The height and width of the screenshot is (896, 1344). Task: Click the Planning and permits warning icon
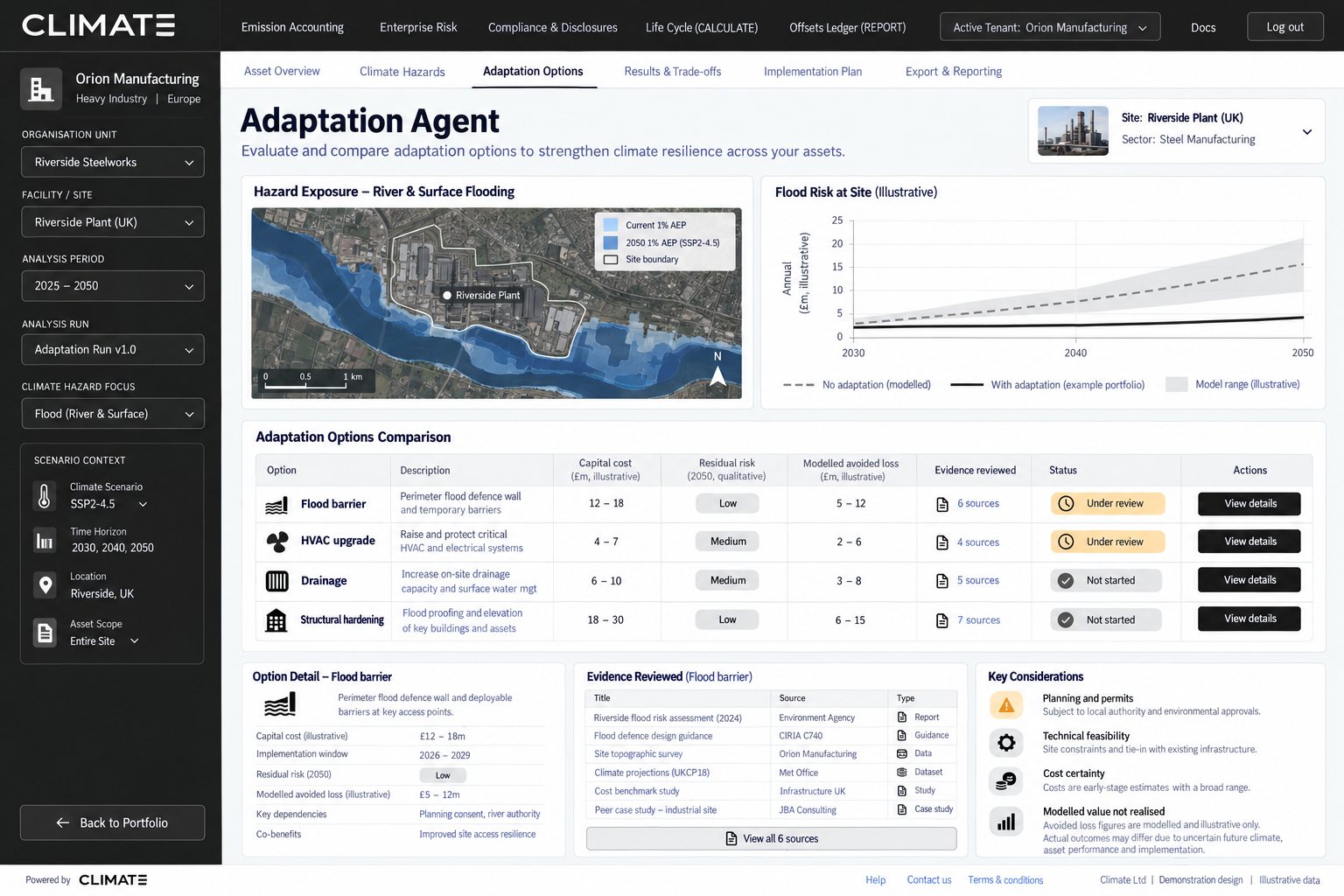click(1006, 704)
